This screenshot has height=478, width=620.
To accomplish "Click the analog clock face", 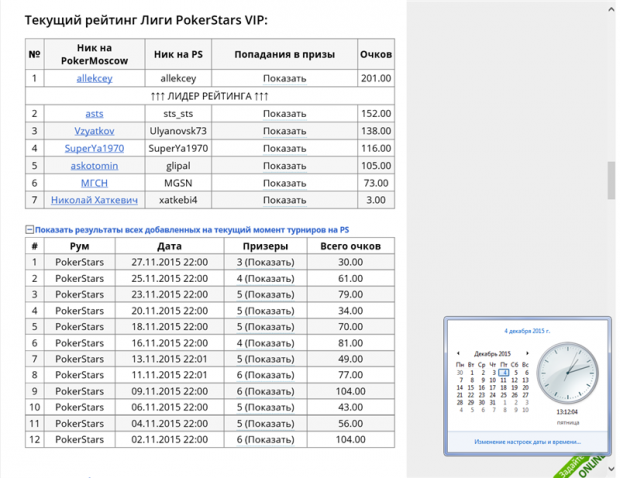I will click(x=567, y=373).
